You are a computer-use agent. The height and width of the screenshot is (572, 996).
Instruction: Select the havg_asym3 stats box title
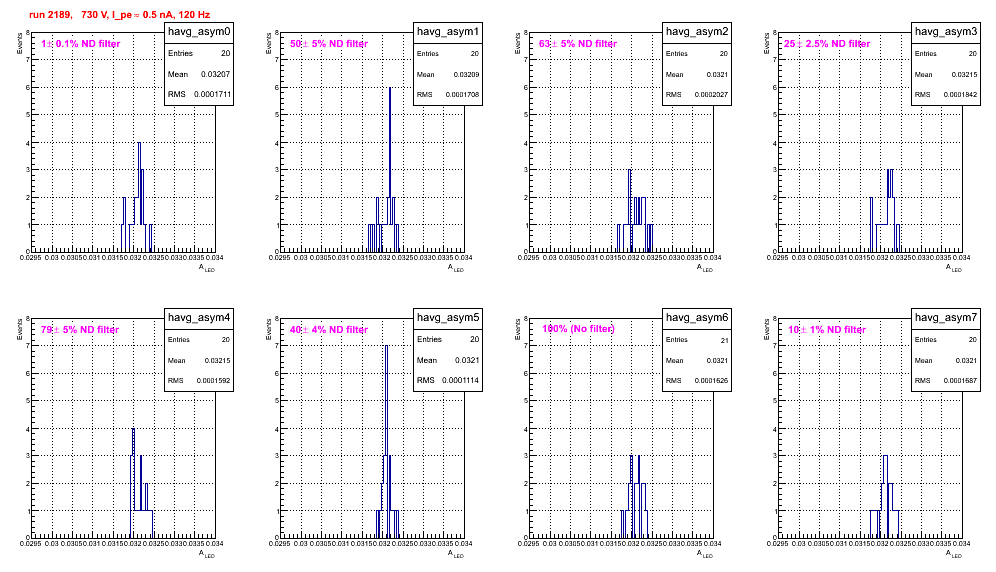pyautogui.click(x=946, y=31)
